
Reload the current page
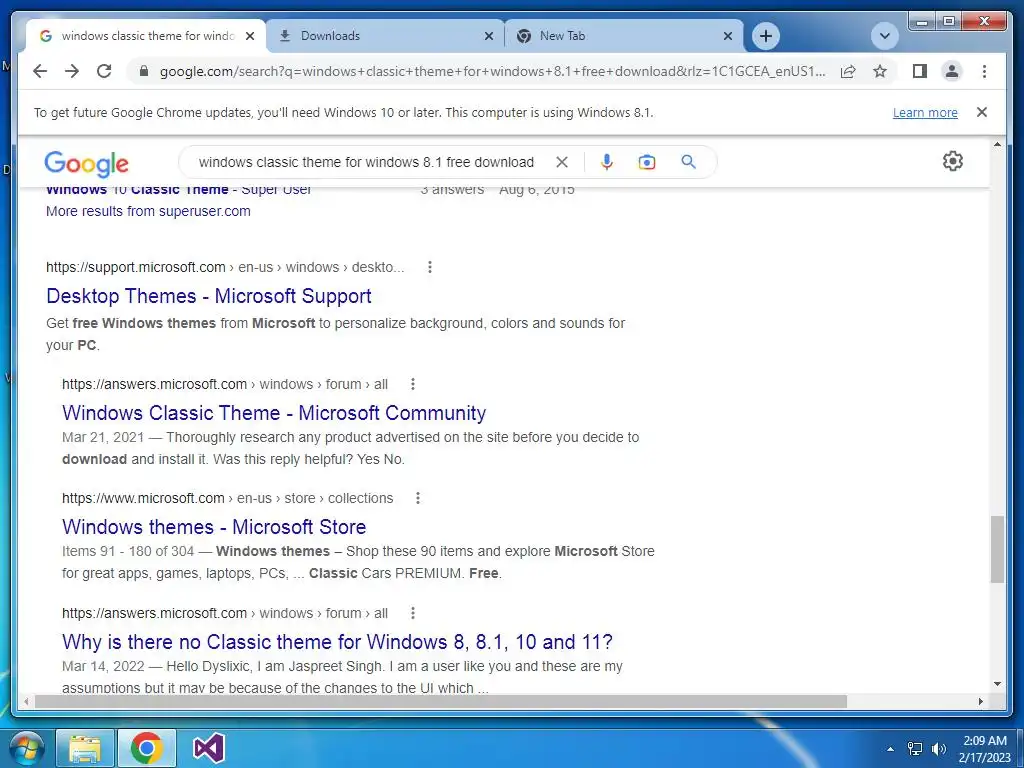[x=104, y=71]
